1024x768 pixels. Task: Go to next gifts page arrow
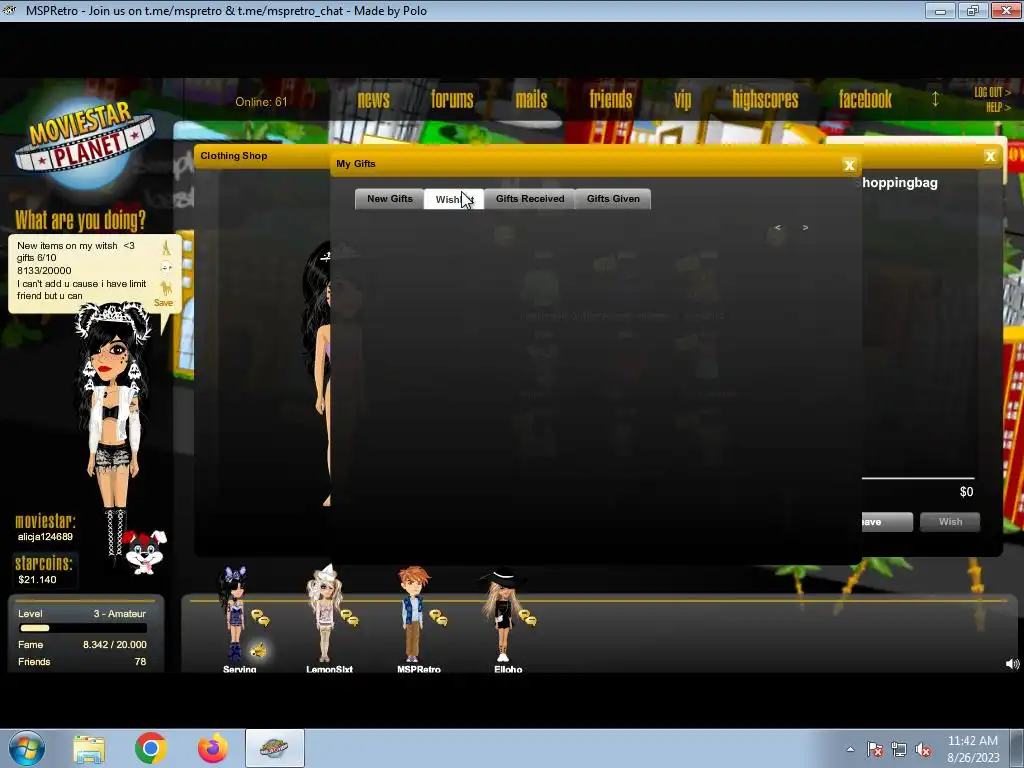pyautogui.click(x=805, y=227)
